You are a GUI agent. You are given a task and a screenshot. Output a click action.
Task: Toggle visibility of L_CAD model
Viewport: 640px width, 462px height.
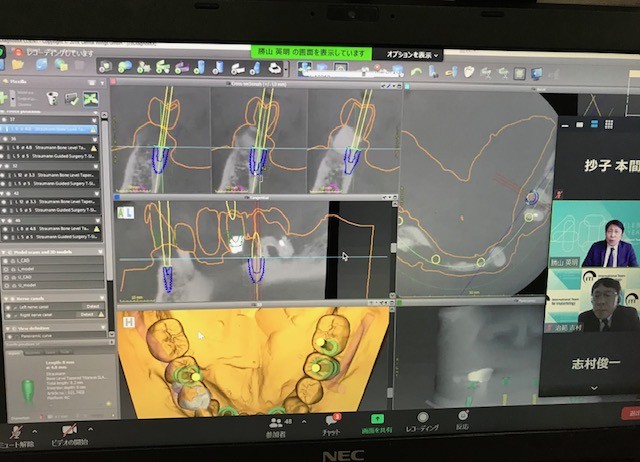(7, 260)
